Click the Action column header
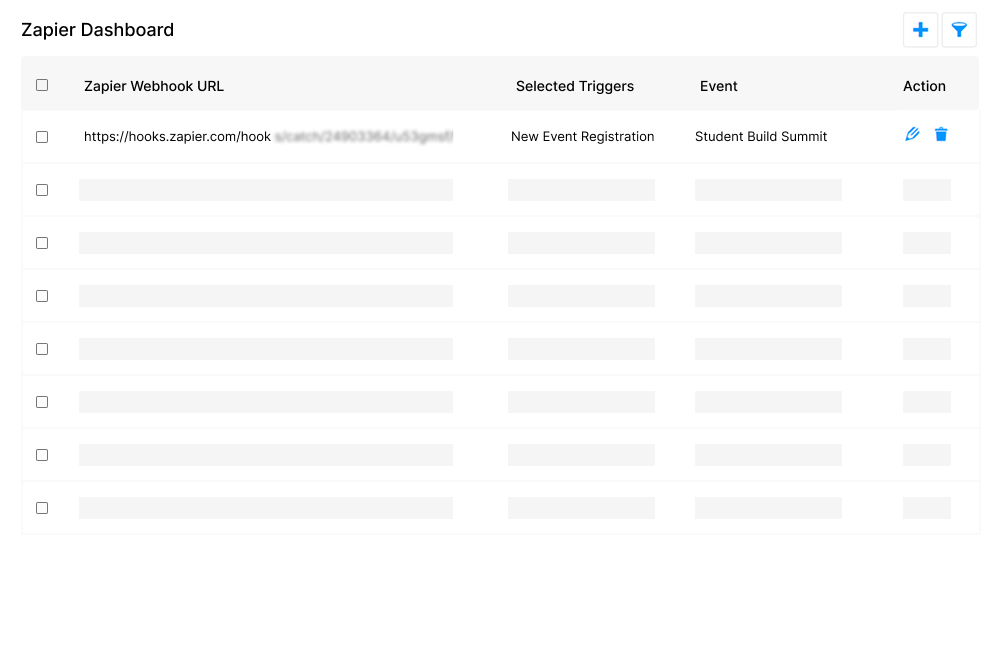This screenshot has width=1000, height=667. [x=923, y=86]
